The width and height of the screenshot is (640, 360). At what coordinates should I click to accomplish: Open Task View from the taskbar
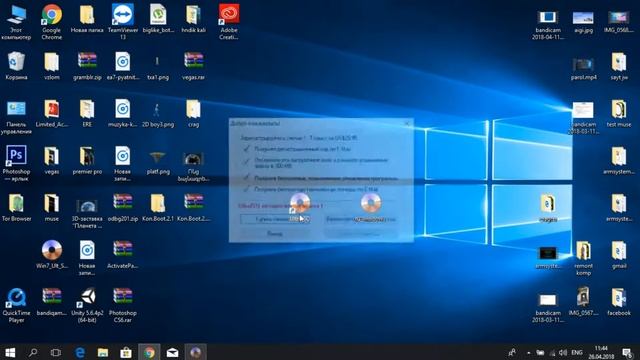pos(56,352)
